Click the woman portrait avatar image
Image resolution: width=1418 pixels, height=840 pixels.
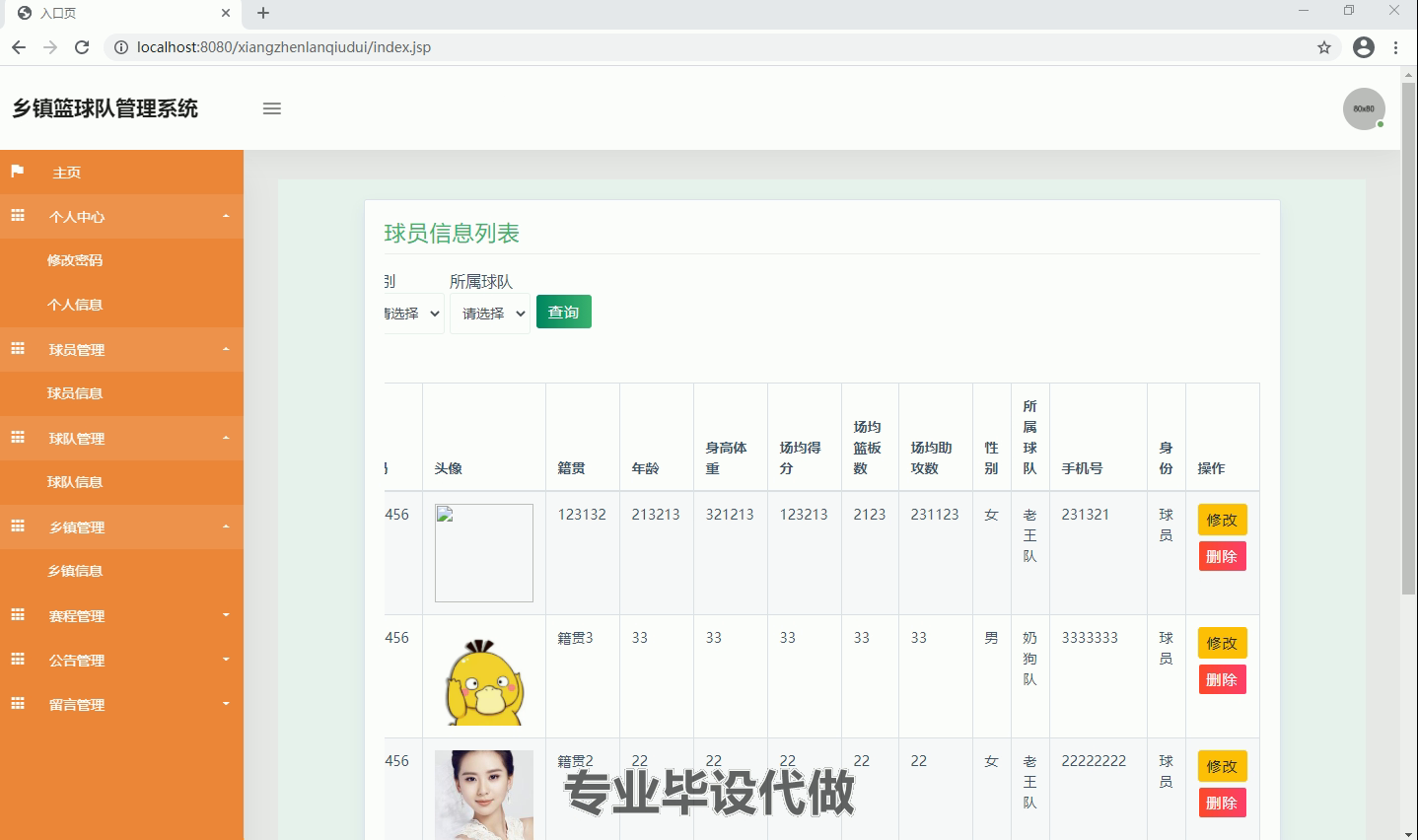[x=484, y=795]
